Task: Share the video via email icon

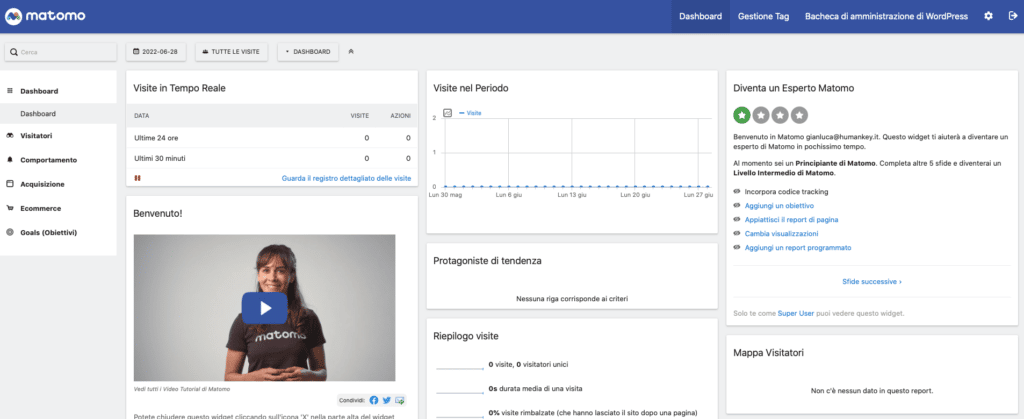Action: (x=400, y=400)
